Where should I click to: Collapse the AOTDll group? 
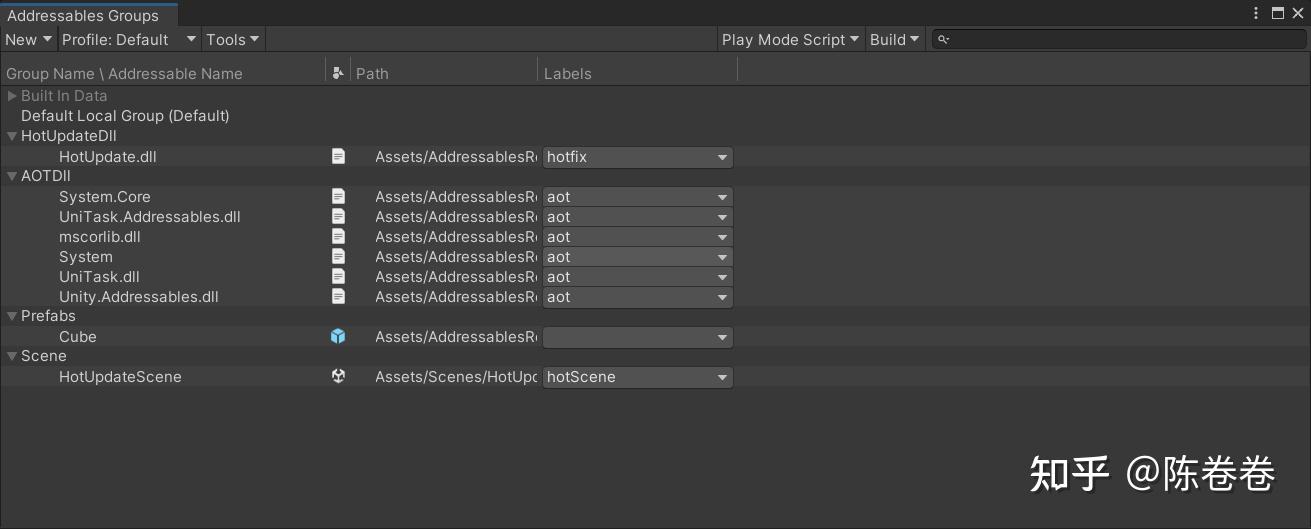[x=12, y=176]
